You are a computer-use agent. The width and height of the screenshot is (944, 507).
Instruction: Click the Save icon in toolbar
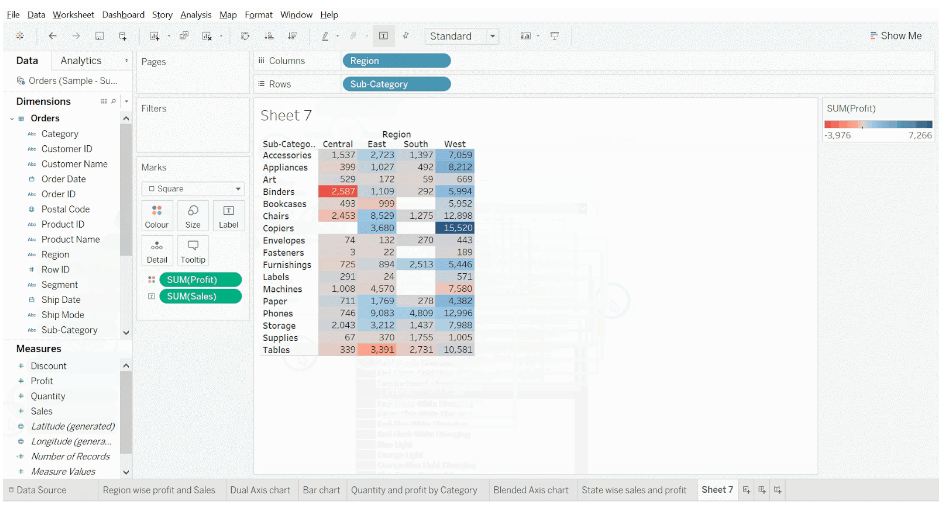pos(100,36)
